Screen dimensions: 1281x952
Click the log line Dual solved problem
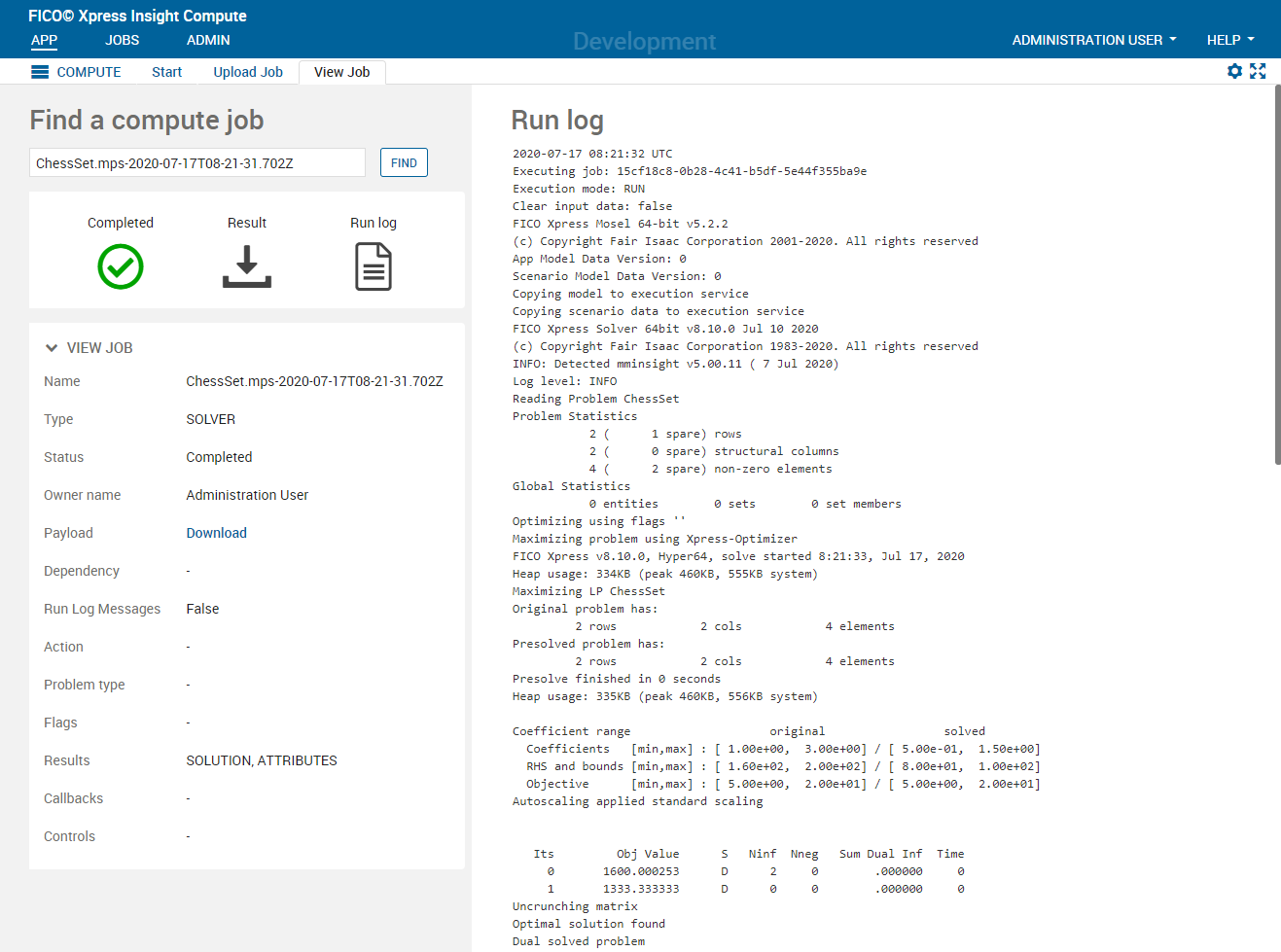[579, 941]
